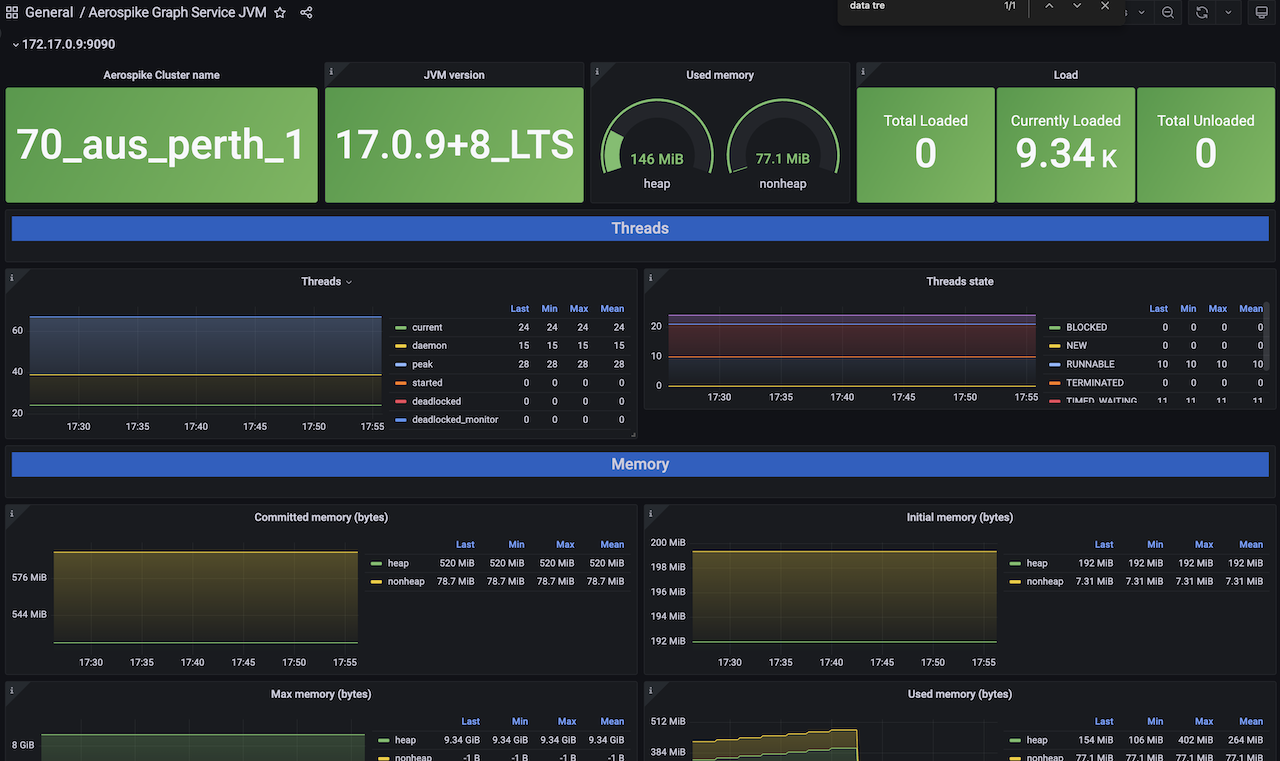Change color of Committed memory heap swatch

(x=376, y=564)
